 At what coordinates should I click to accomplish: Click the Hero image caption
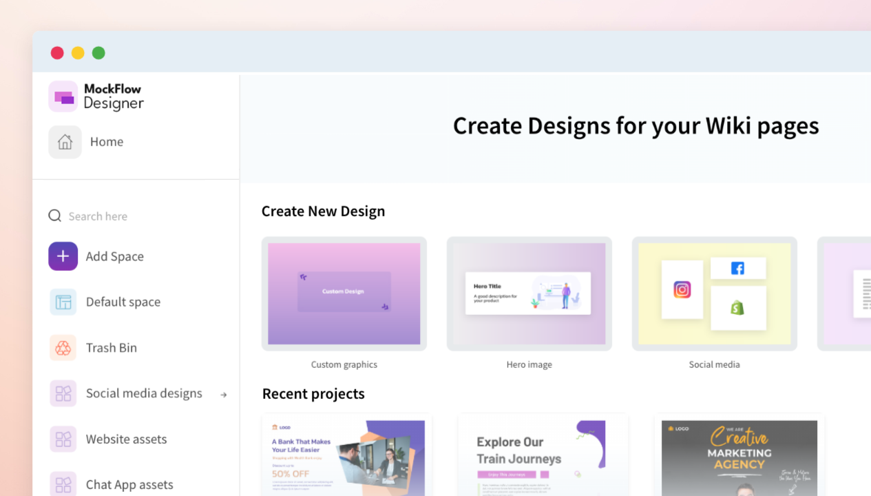529,365
